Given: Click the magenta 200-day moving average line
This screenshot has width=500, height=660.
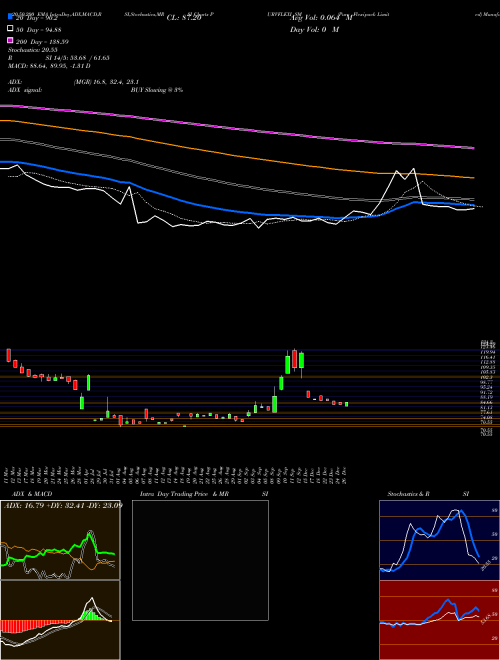Looking at the screenshot, I should (237, 127).
